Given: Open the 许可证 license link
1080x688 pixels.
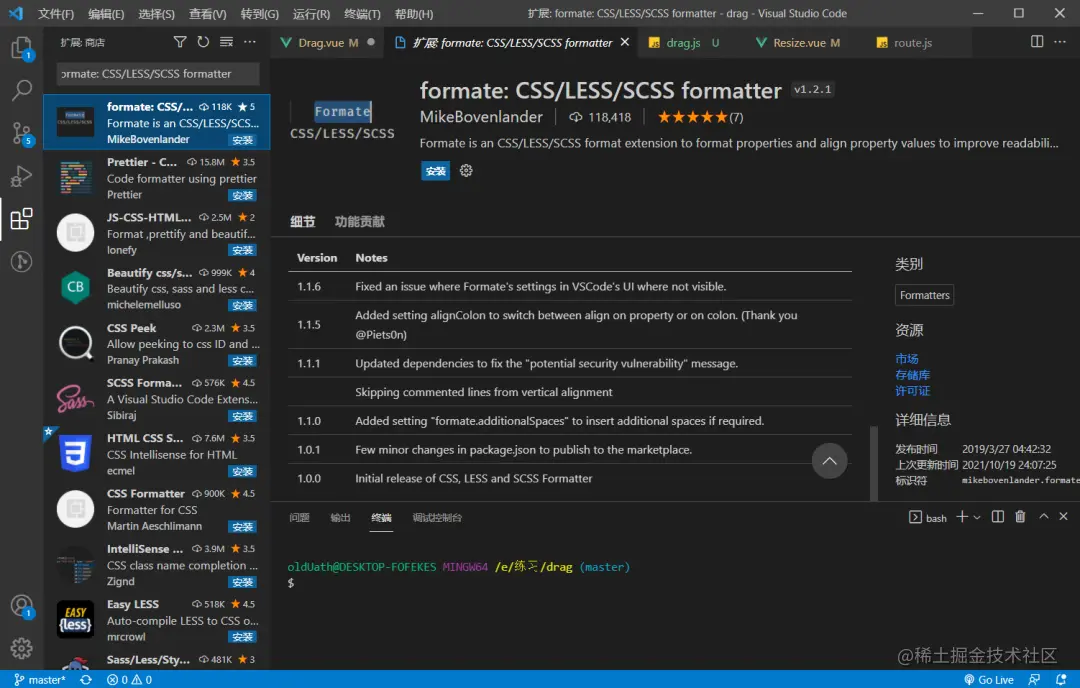Looking at the screenshot, I should (x=913, y=390).
